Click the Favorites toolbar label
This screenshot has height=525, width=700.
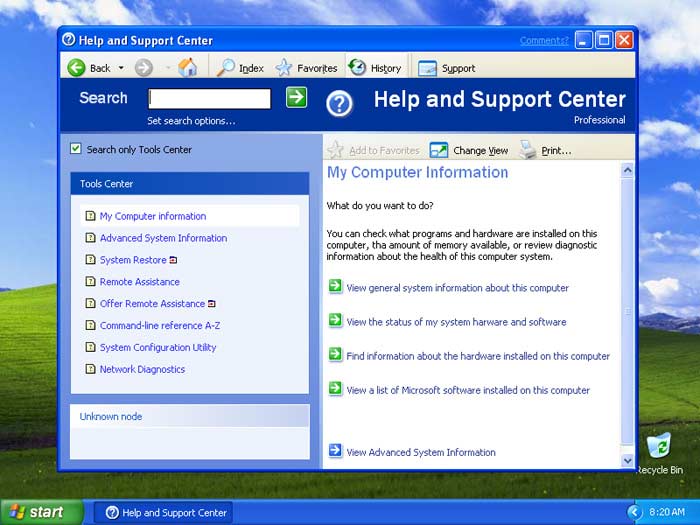(317, 68)
